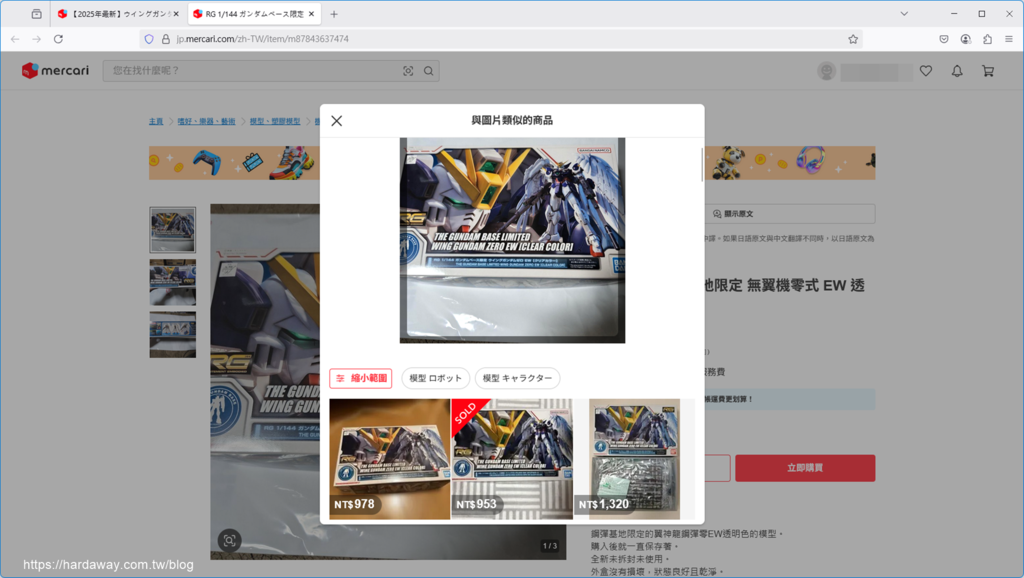Open the favorites heart icon
The height and width of the screenshot is (578, 1024).
click(x=926, y=71)
